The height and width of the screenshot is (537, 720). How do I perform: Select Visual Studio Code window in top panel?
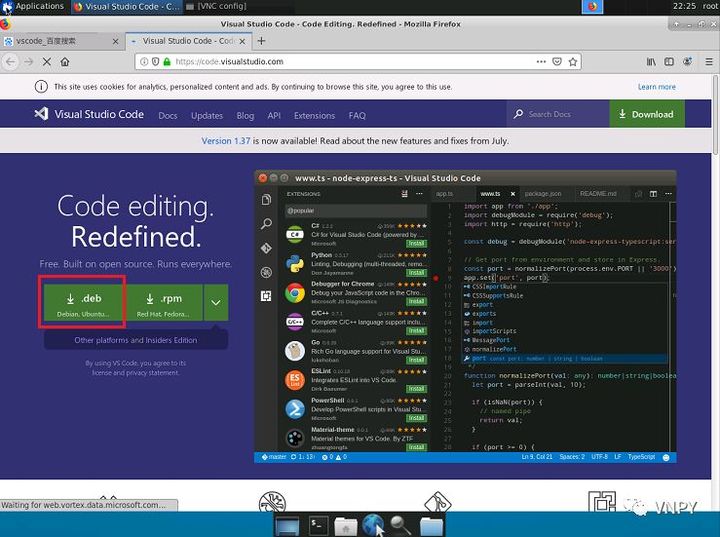(127, 6)
